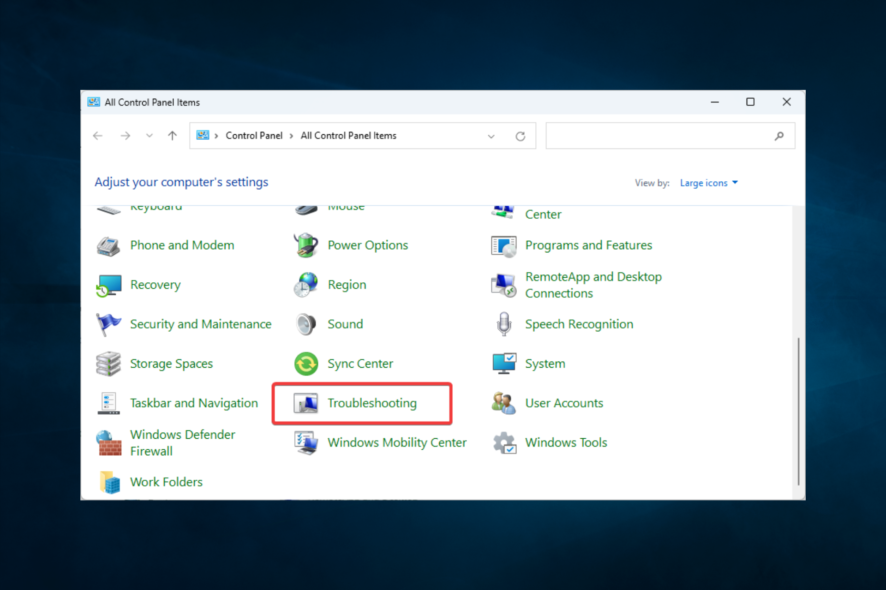
Task: Open the Work Folders link
Action: (166, 482)
